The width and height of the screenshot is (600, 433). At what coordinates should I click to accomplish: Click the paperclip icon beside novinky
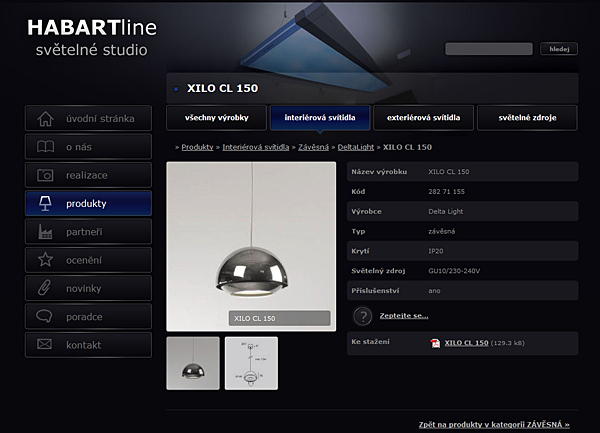44,288
